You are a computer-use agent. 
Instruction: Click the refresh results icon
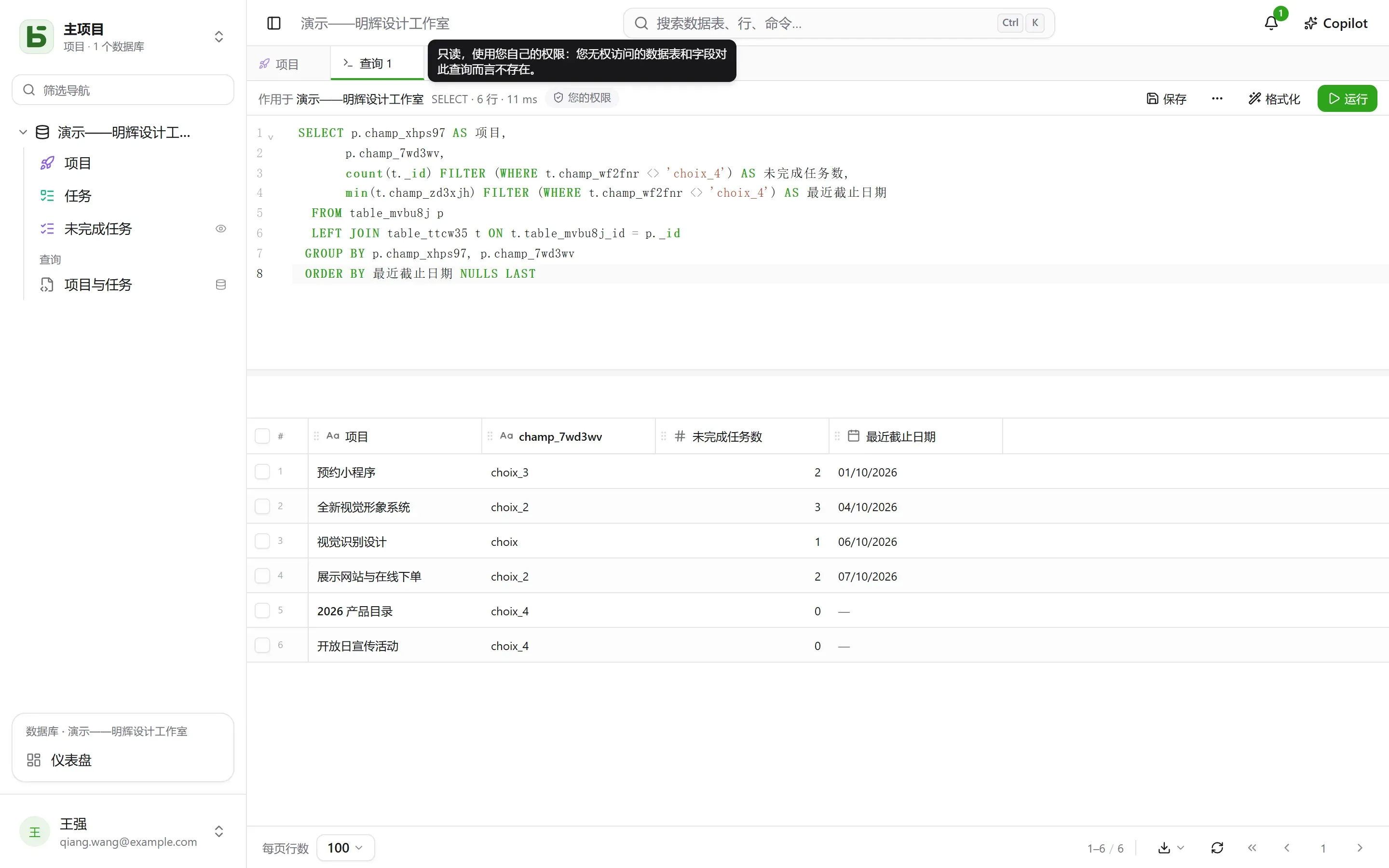1217,847
